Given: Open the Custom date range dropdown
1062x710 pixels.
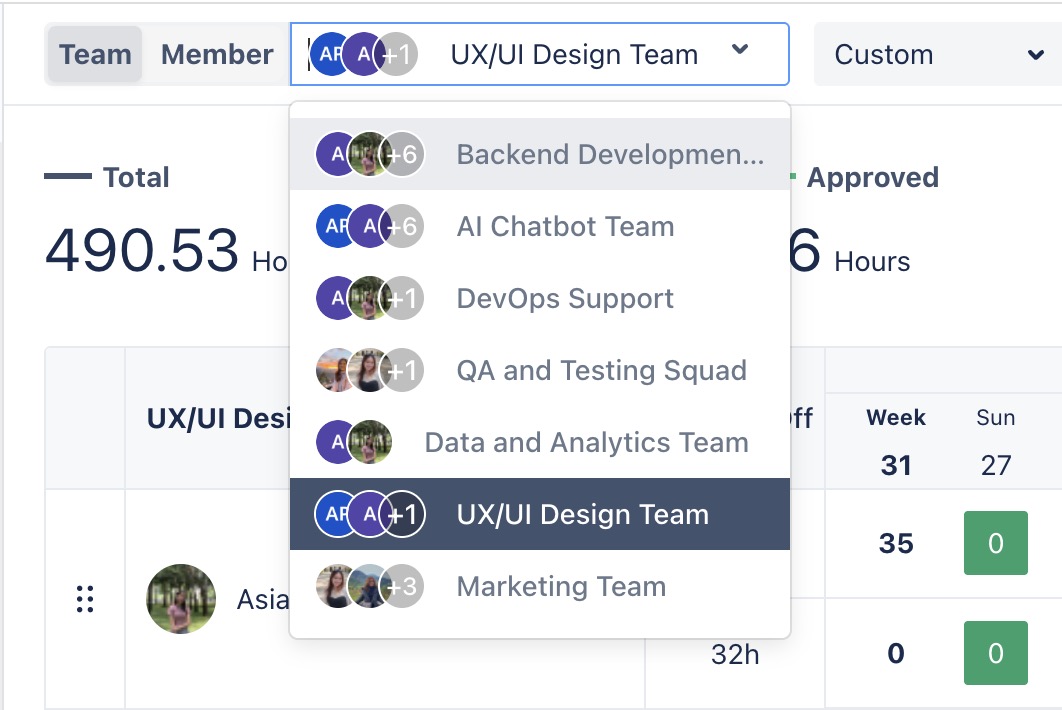Looking at the screenshot, I should point(939,54).
